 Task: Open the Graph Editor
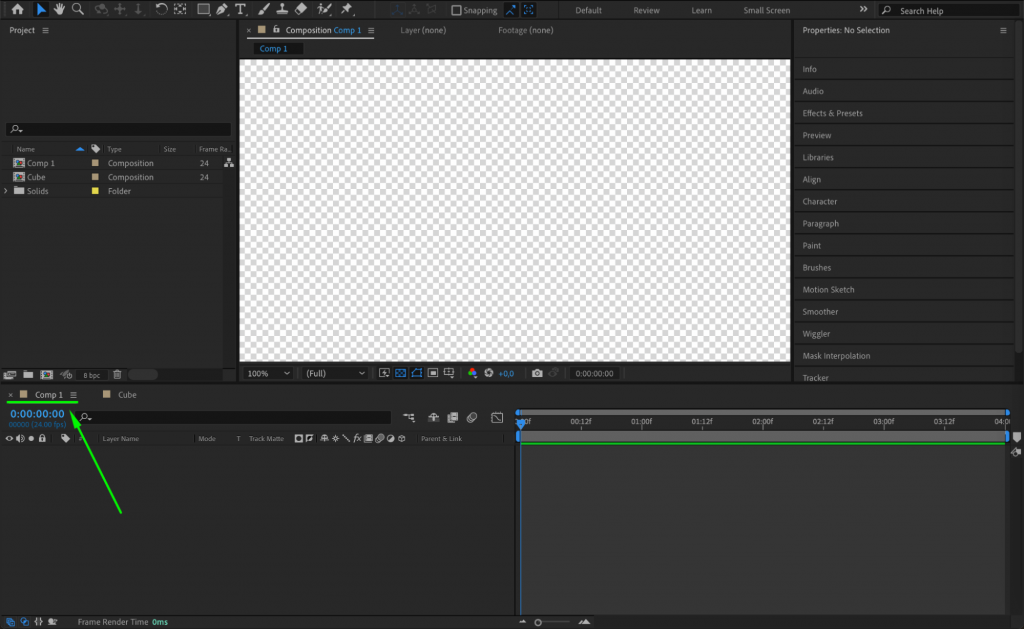click(x=496, y=418)
